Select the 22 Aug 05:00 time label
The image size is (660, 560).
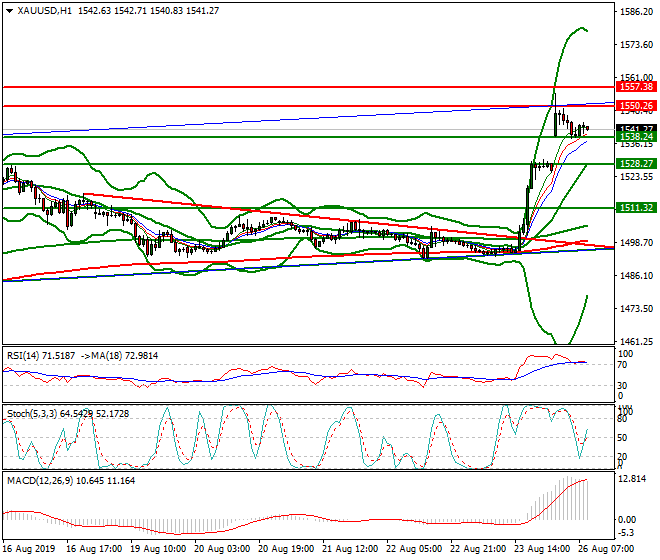[x=414, y=549]
